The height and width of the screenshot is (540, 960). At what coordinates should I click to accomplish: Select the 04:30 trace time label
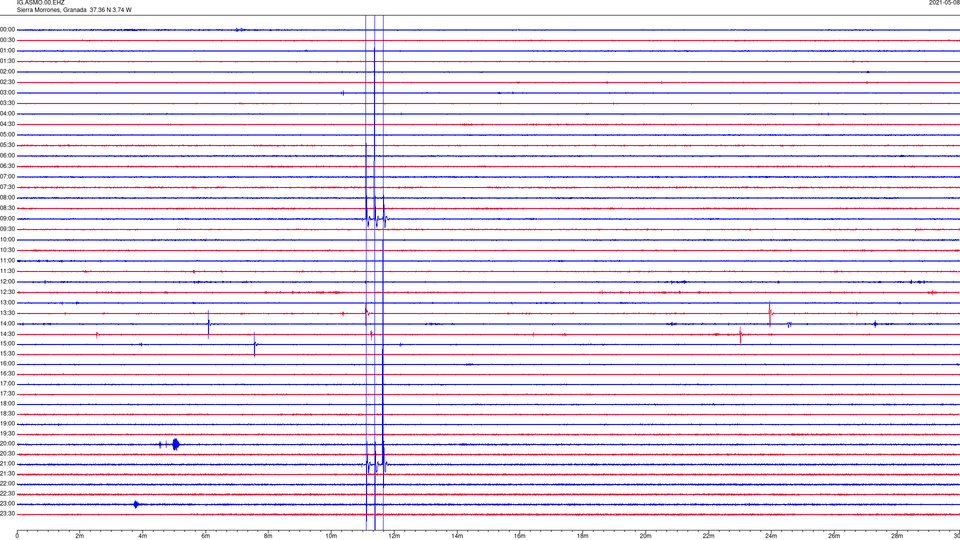(7, 124)
